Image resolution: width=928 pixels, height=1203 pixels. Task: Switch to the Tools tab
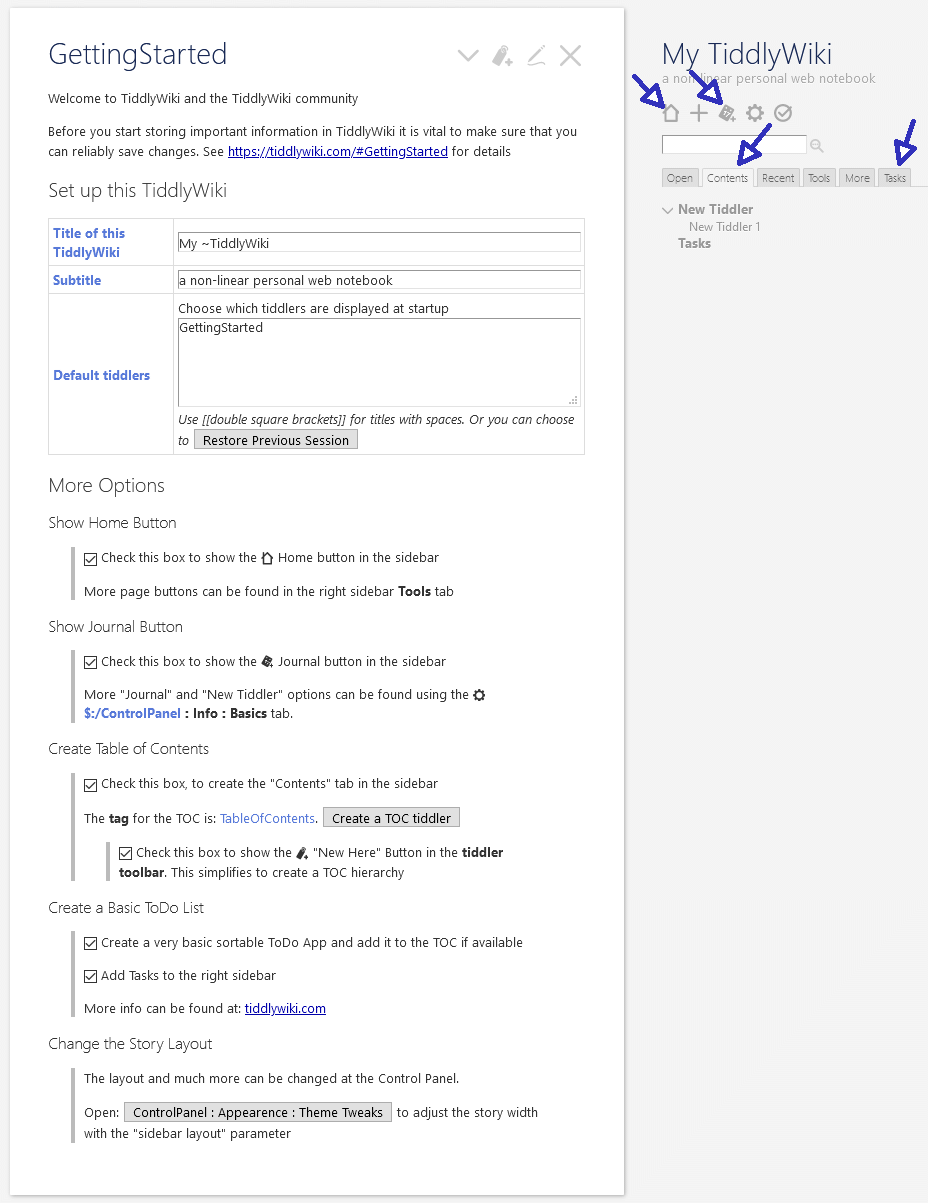(819, 178)
